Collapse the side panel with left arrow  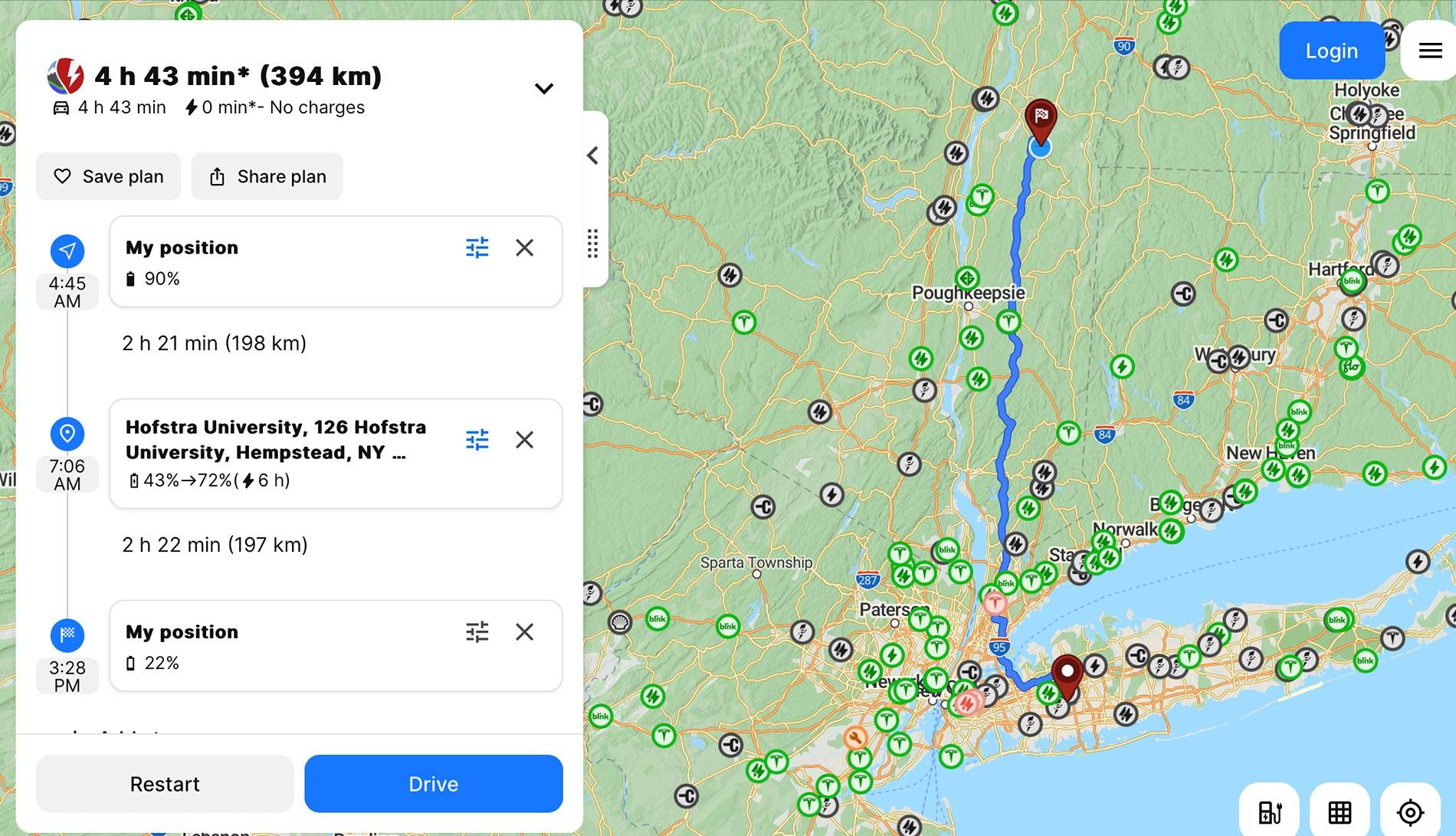click(593, 156)
